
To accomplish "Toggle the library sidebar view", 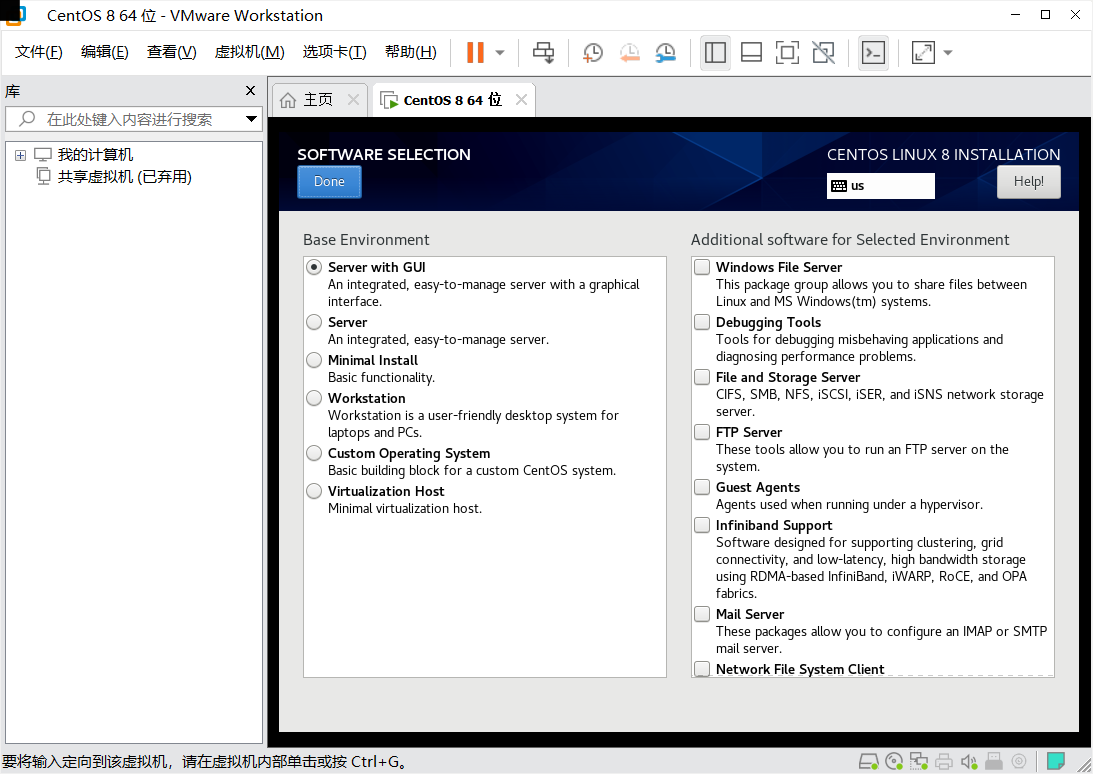I will [x=715, y=52].
